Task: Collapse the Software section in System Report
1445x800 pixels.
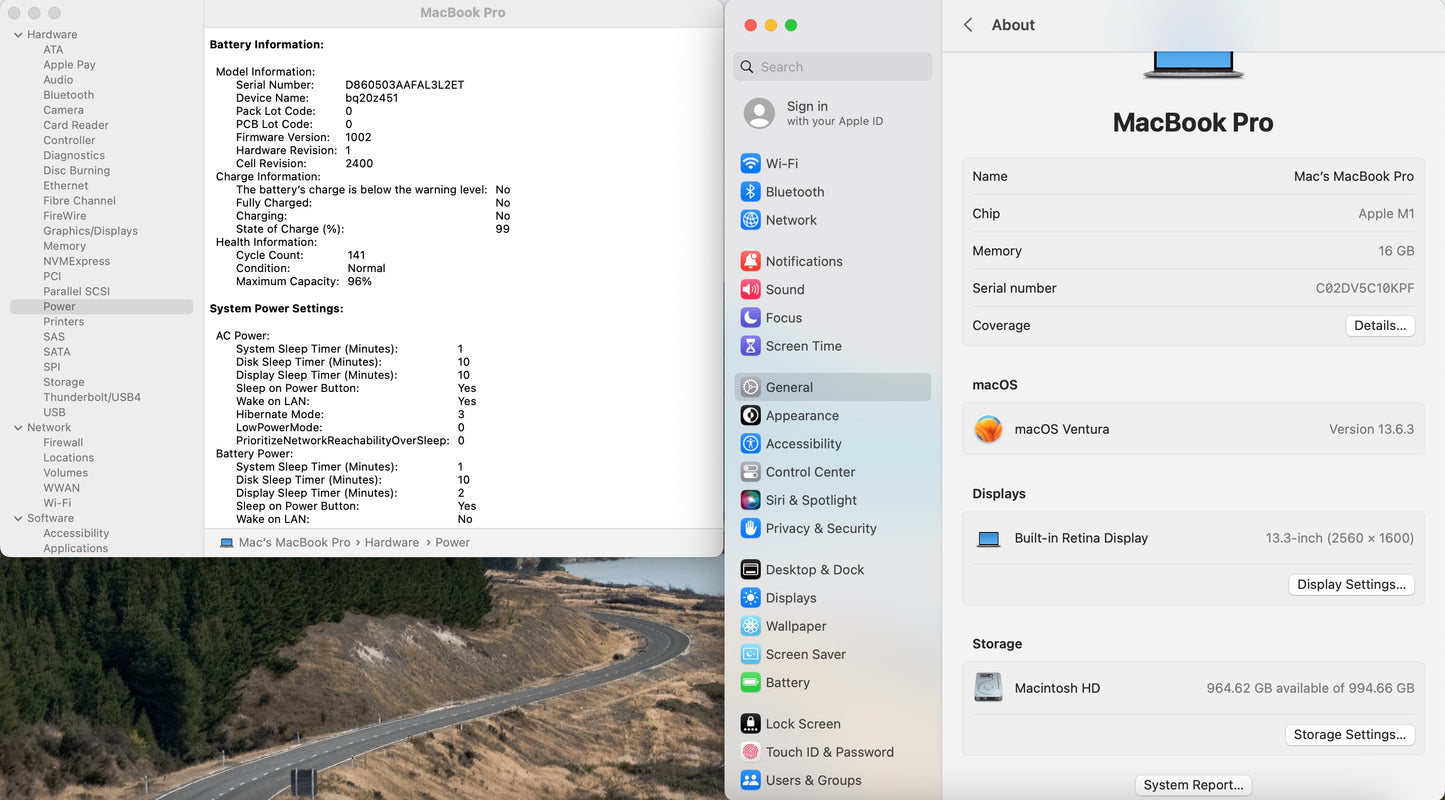Action: 18,519
